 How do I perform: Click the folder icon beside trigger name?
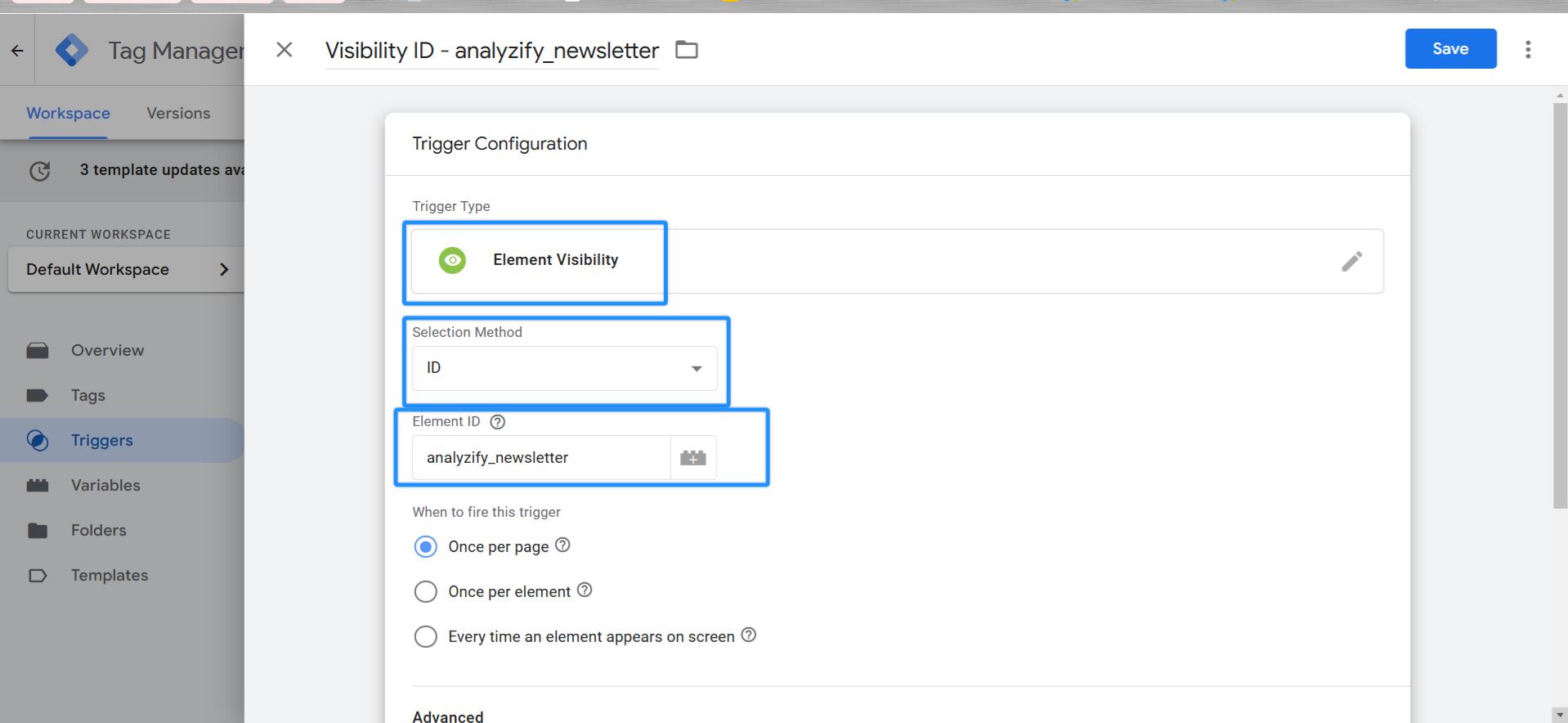point(687,50)
